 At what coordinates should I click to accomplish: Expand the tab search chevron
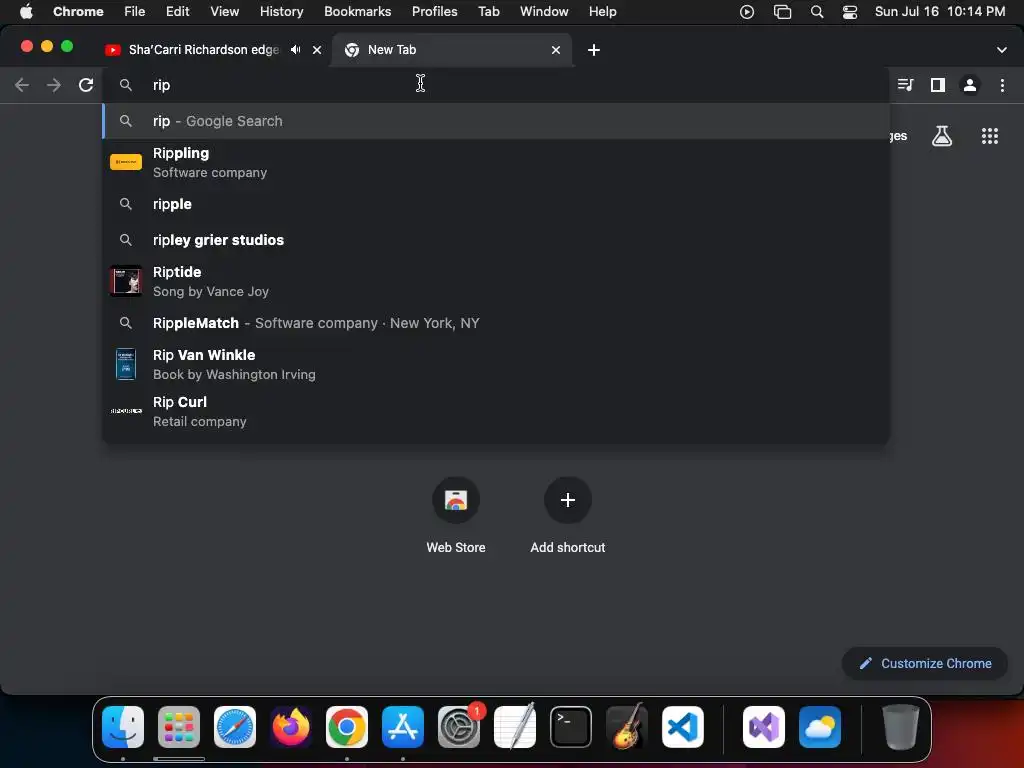[x=1001, y=50]
